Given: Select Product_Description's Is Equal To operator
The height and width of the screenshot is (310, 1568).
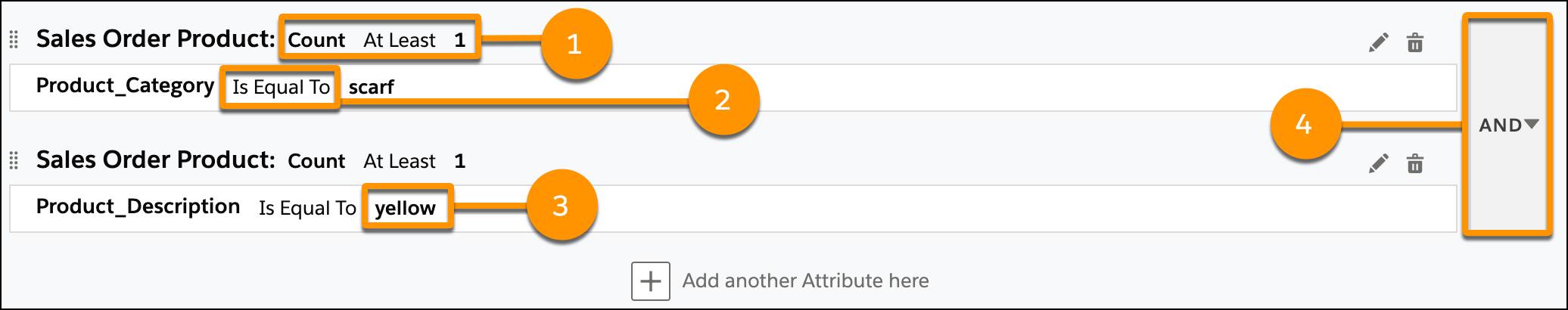Looking at the screenshot, I should [x=307, y=208].
